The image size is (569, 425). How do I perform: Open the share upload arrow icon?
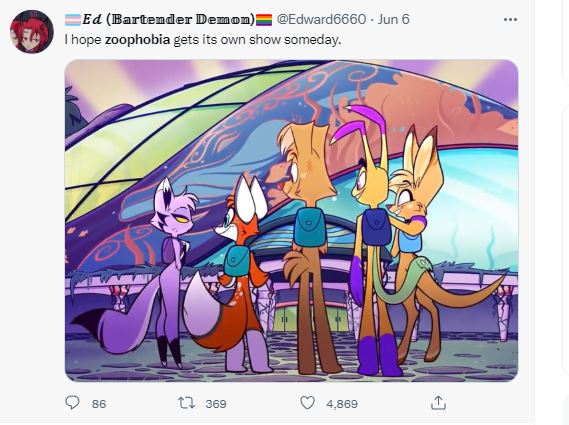coord(438,402)
